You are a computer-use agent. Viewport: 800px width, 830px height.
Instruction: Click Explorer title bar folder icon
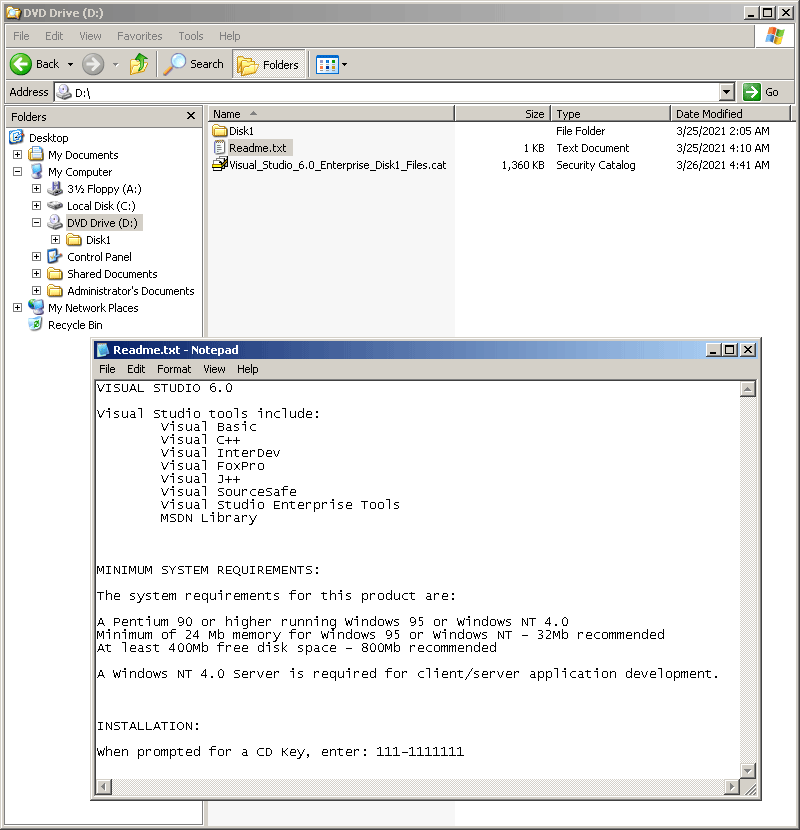click(14, 13)
